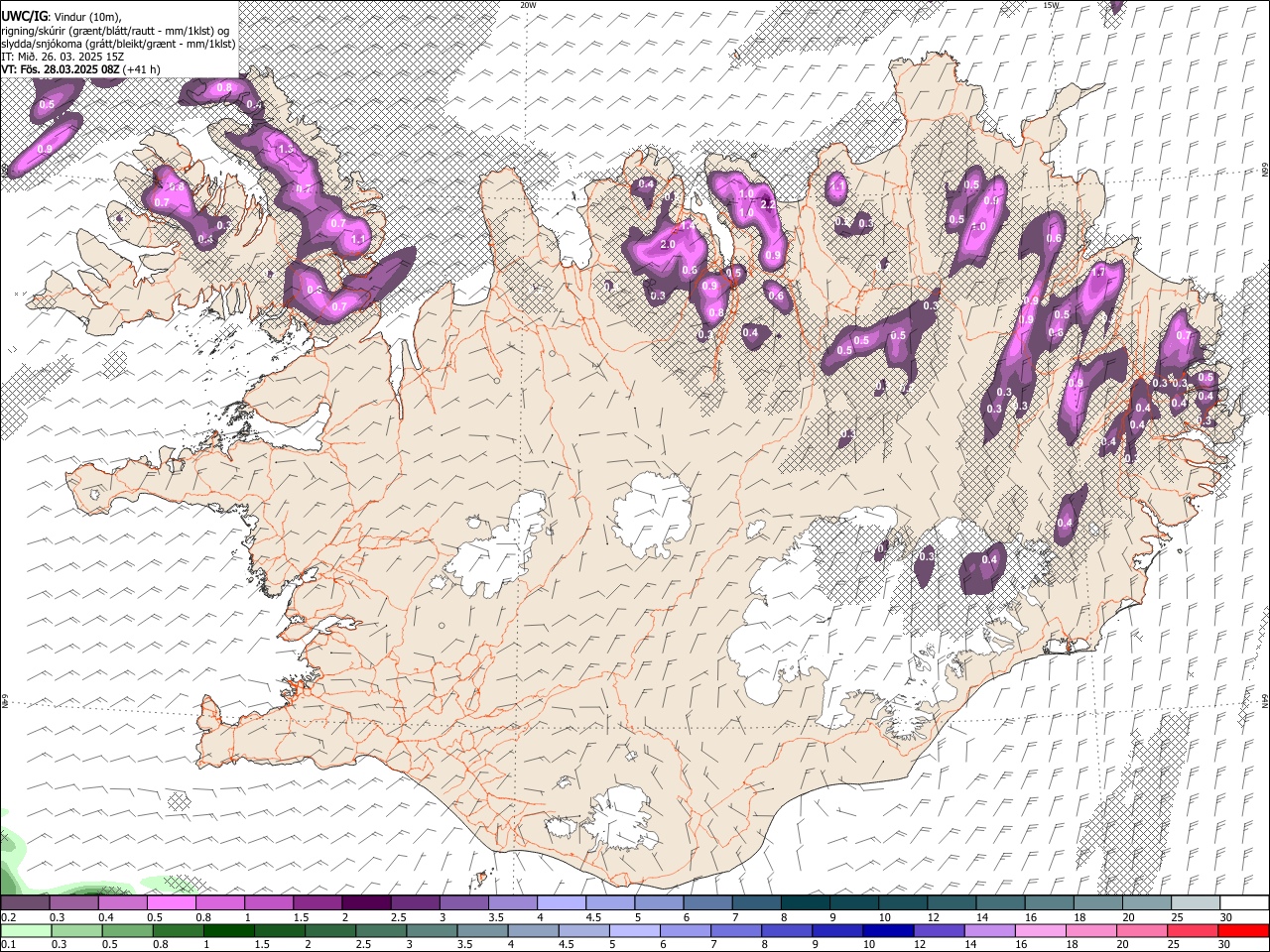This screenshot has width=1270, height=952.
Task: Select dark purple swatch between 2 and 2.5, top legend
Action: tap(366, 902)
